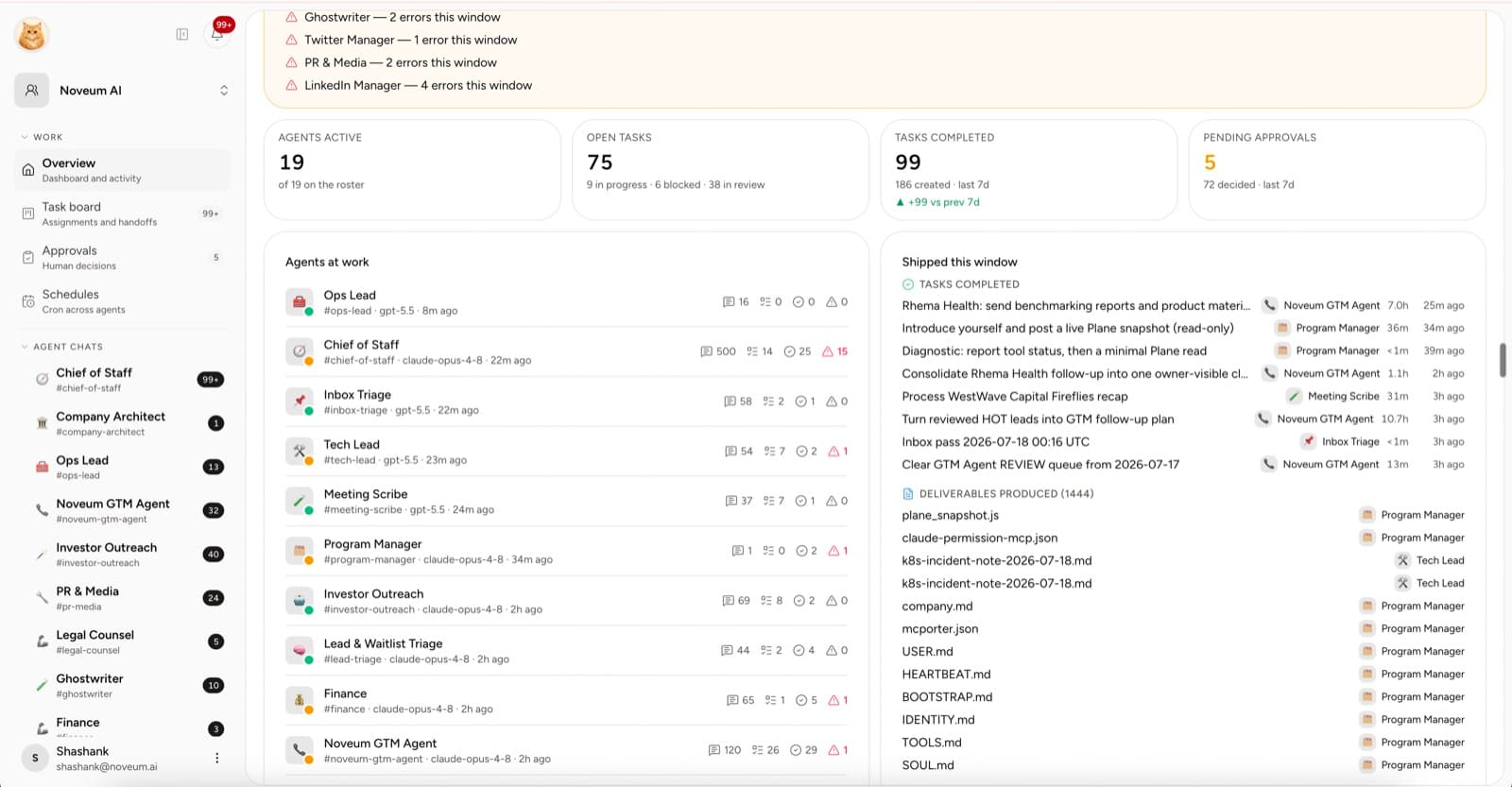Open the Meeting Scribe agent row
This screenshot has height=787, width=1512.
click(567, 501)
